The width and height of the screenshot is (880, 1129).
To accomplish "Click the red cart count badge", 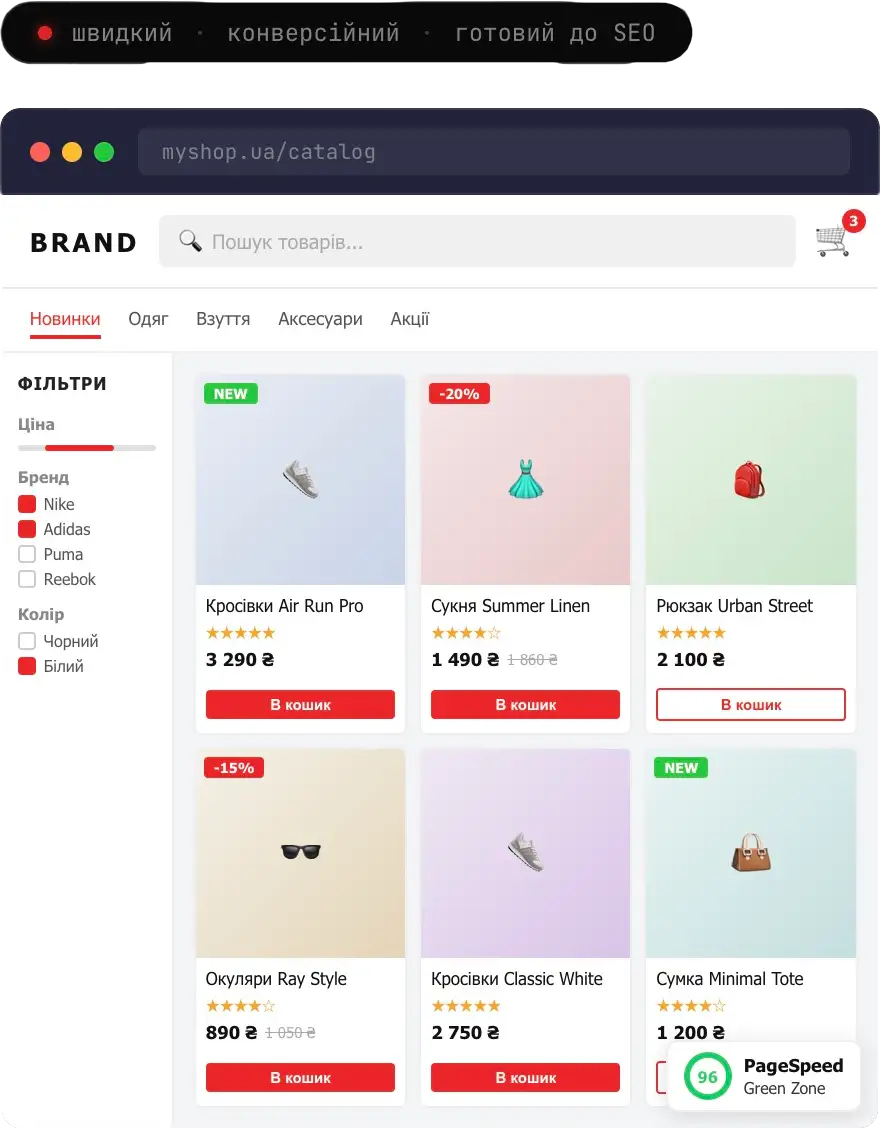I will pos(853,221).
